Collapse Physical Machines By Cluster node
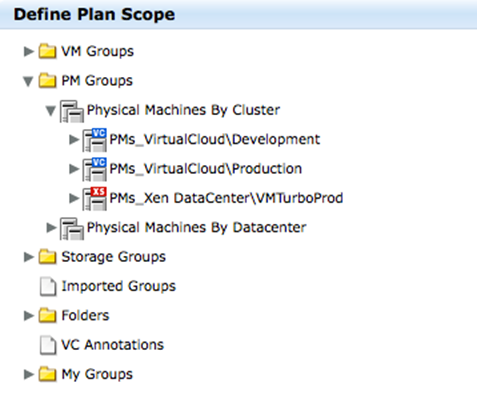 51,111
